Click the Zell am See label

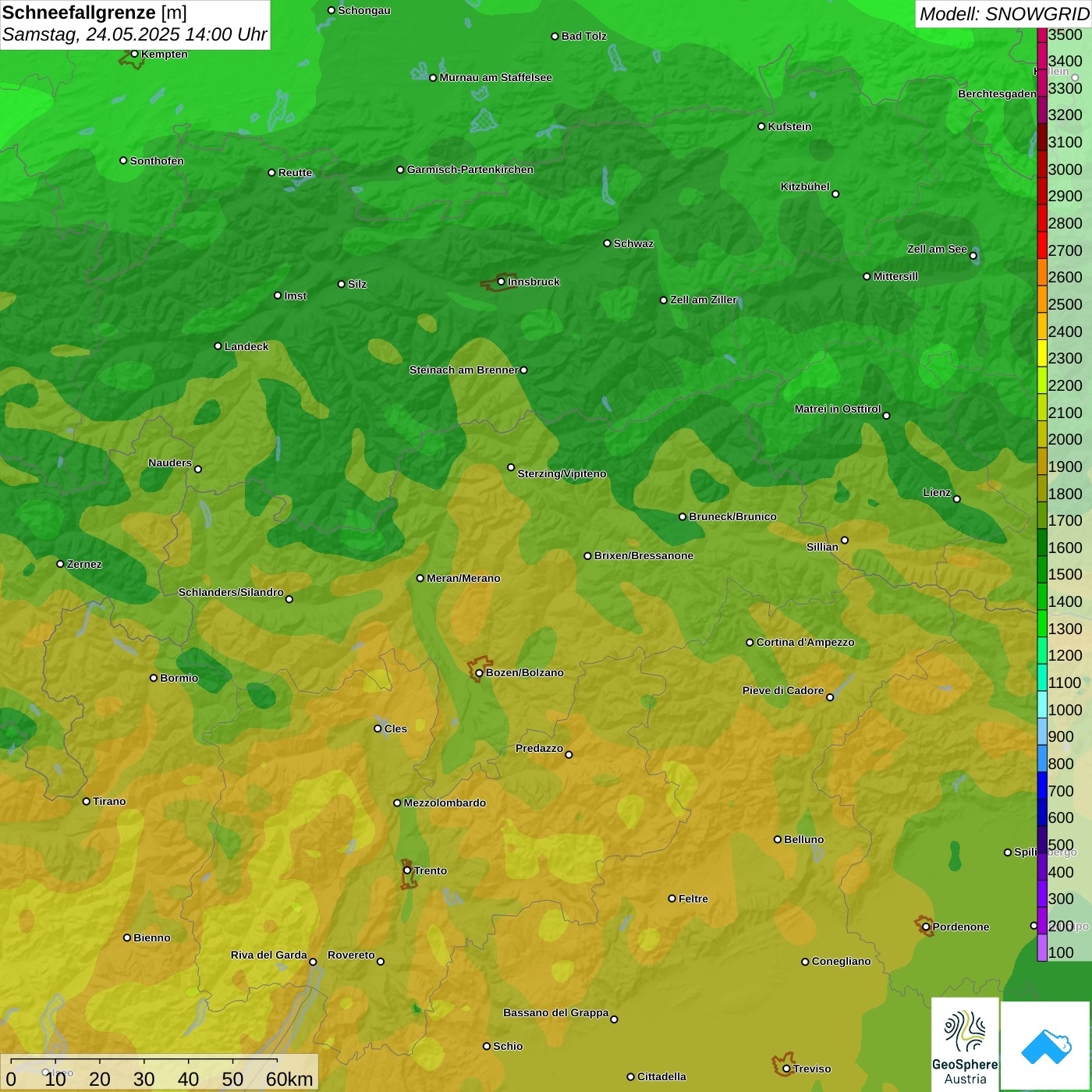click(x=937, y=249)
